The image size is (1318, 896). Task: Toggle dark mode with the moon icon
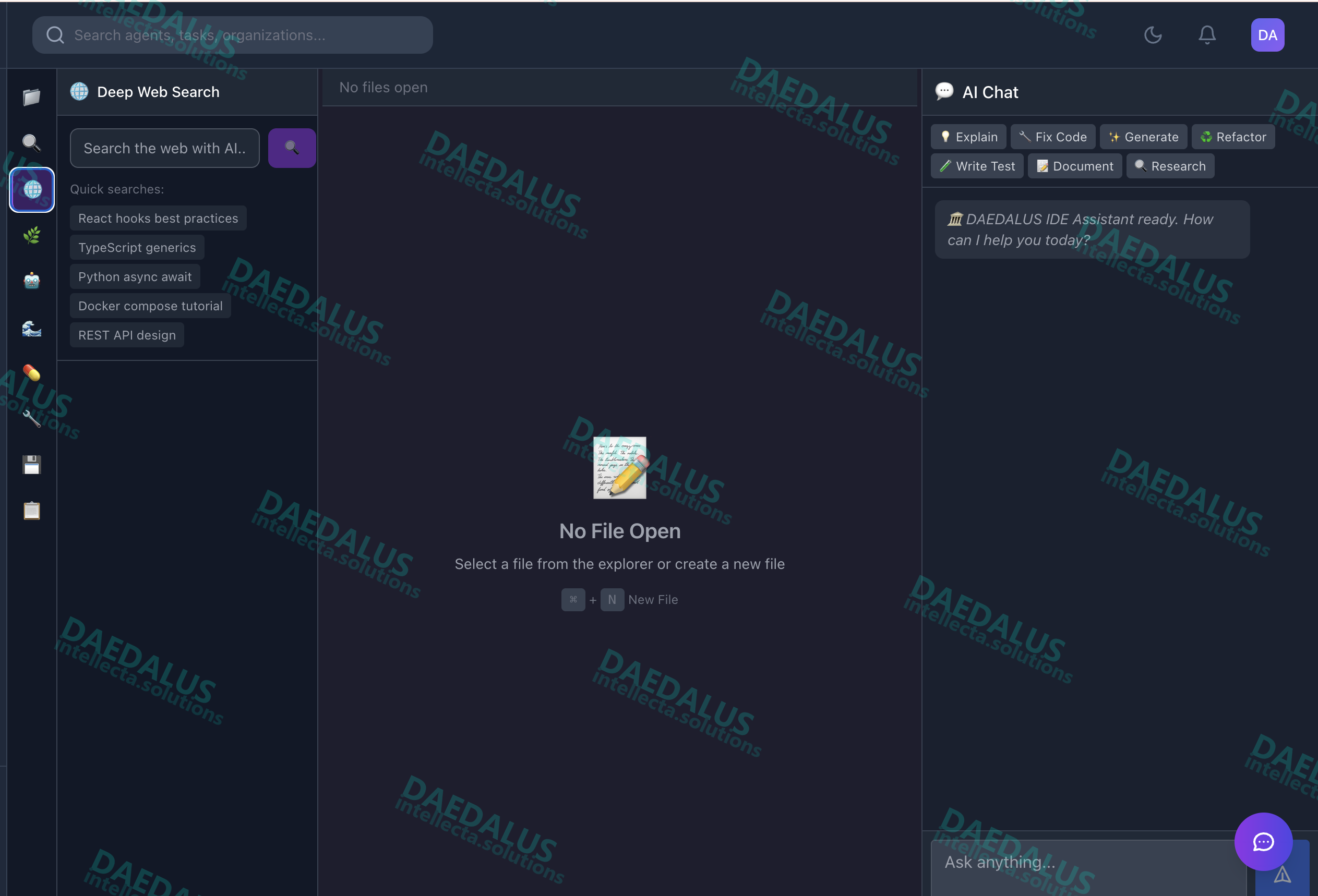pos(1153,35)
